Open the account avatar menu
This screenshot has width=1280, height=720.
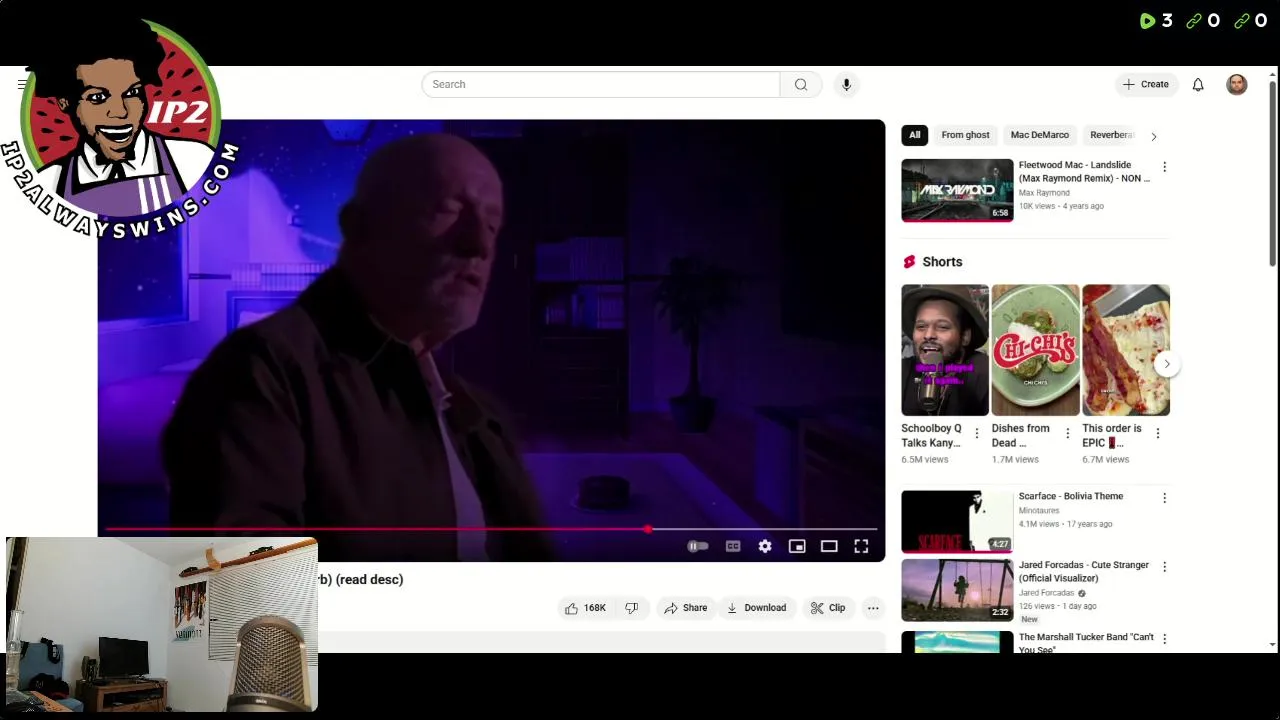pos(1237,85)
